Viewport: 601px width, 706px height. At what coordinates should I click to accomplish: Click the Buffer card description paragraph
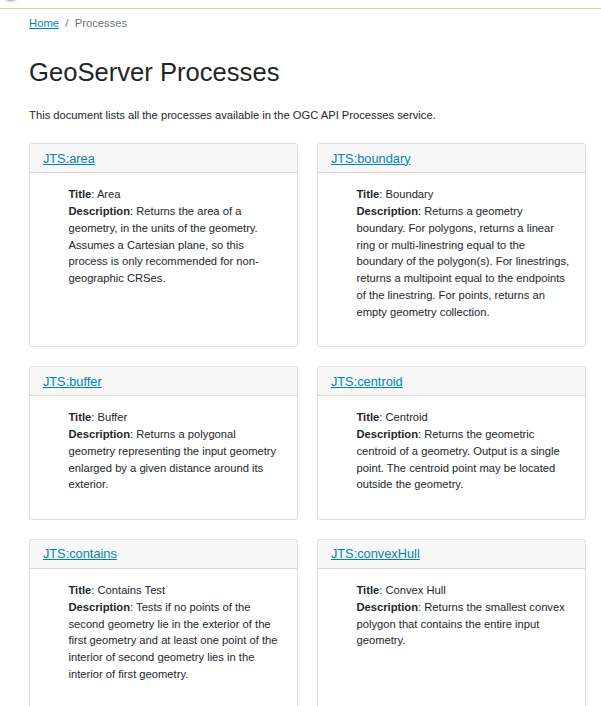pyautogui.click(x=172, y=459)
